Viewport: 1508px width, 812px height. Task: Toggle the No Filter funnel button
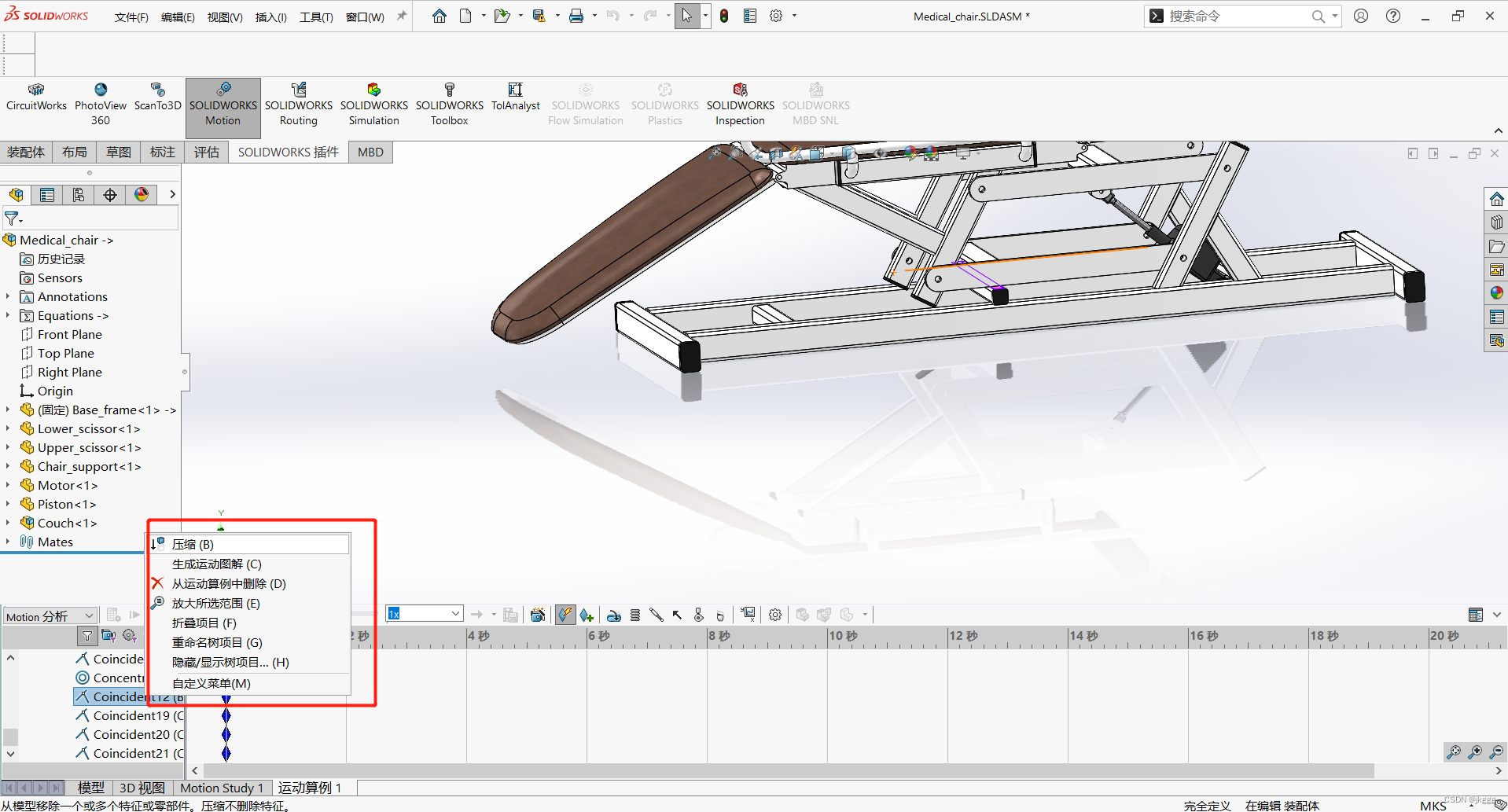pos(87,635)
